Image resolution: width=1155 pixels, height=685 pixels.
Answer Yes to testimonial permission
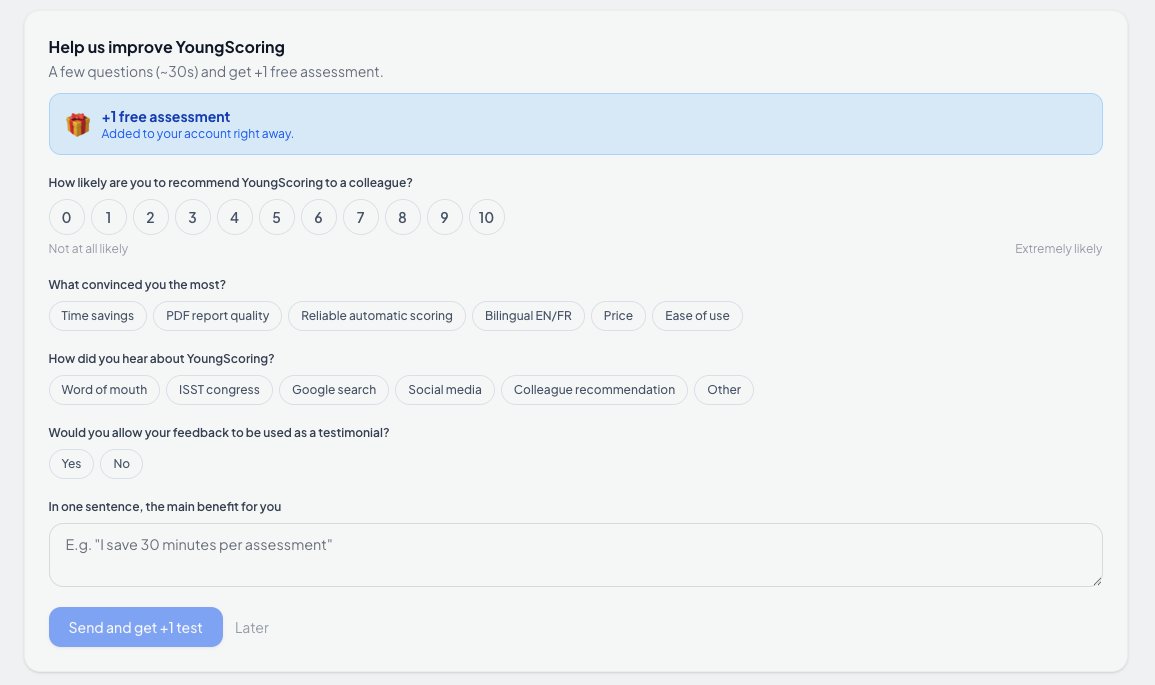(x=71, y=464)
